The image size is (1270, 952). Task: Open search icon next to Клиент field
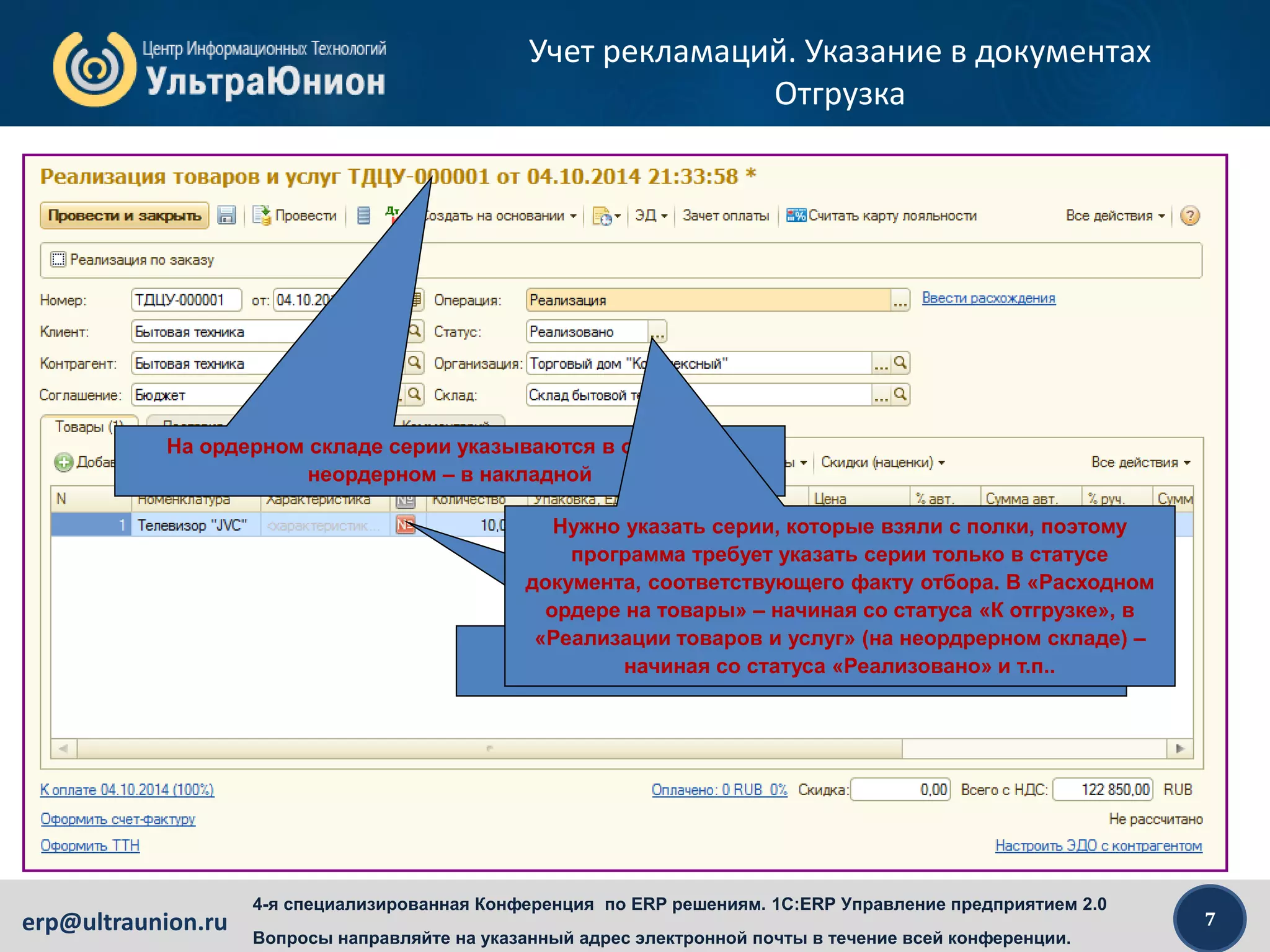[415, 332]
